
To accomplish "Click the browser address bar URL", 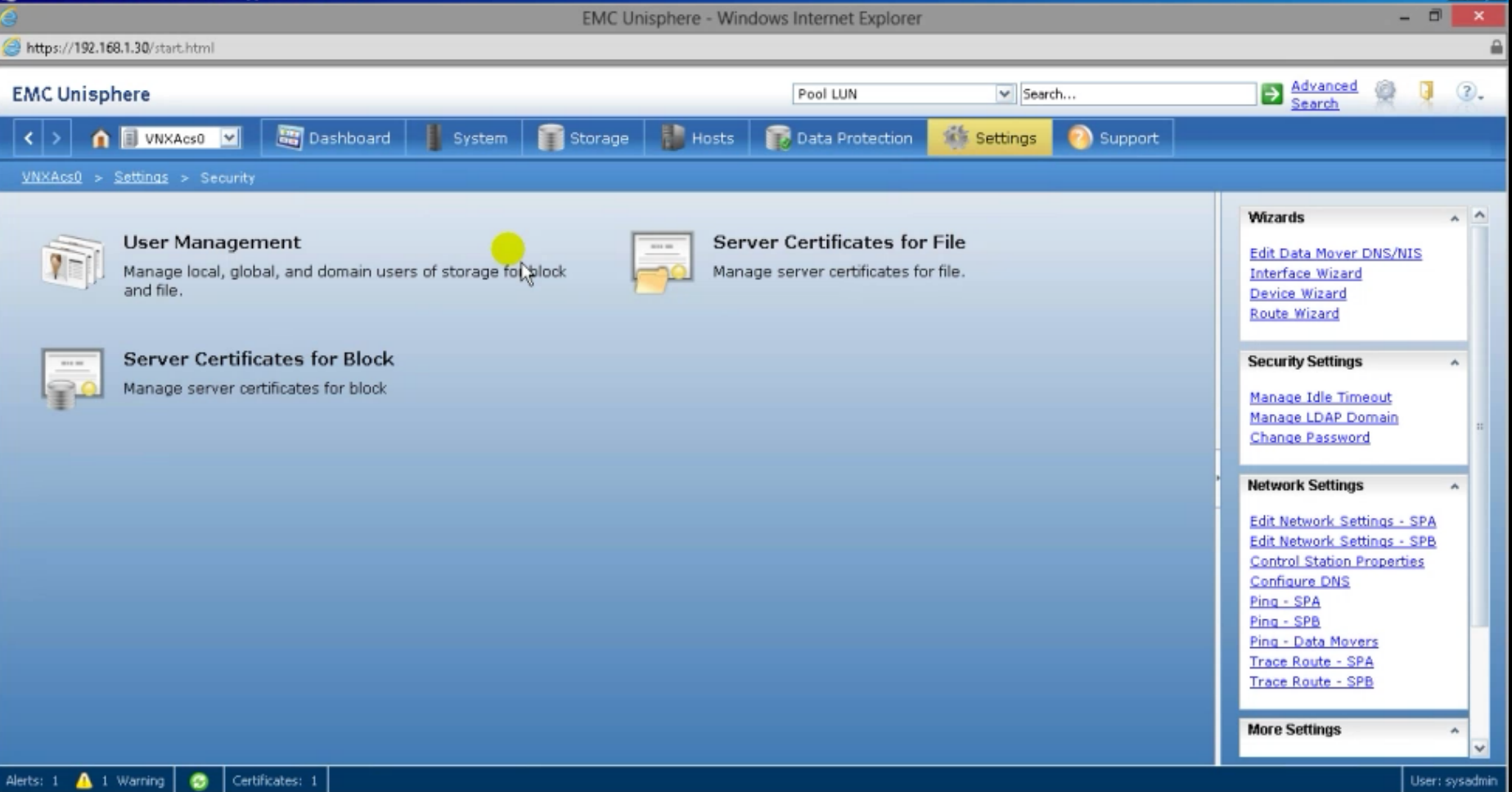I will [120, 47].
